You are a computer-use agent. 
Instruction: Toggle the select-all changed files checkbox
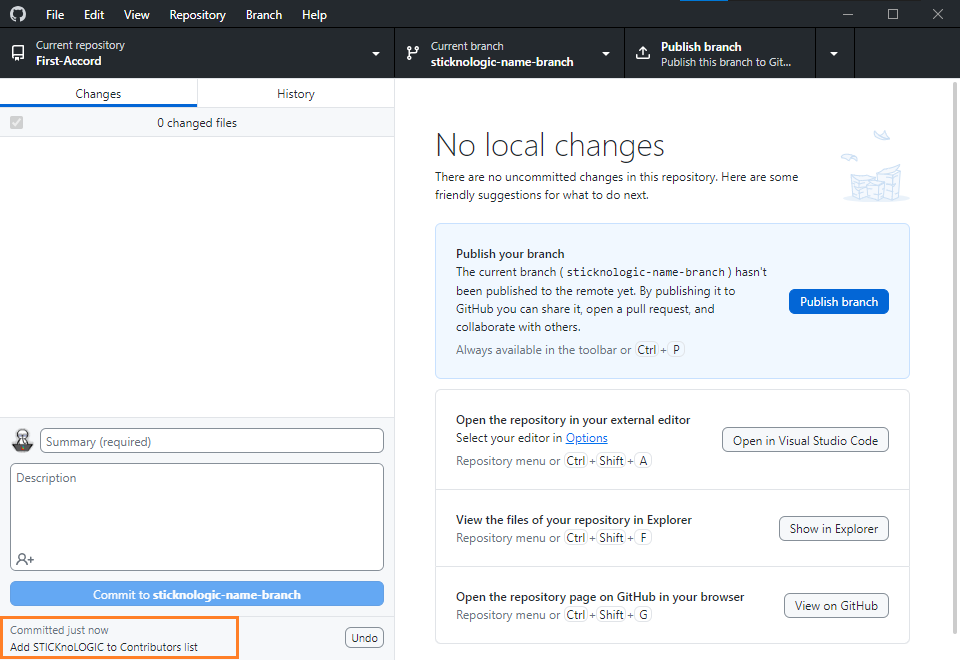(17, 122)
